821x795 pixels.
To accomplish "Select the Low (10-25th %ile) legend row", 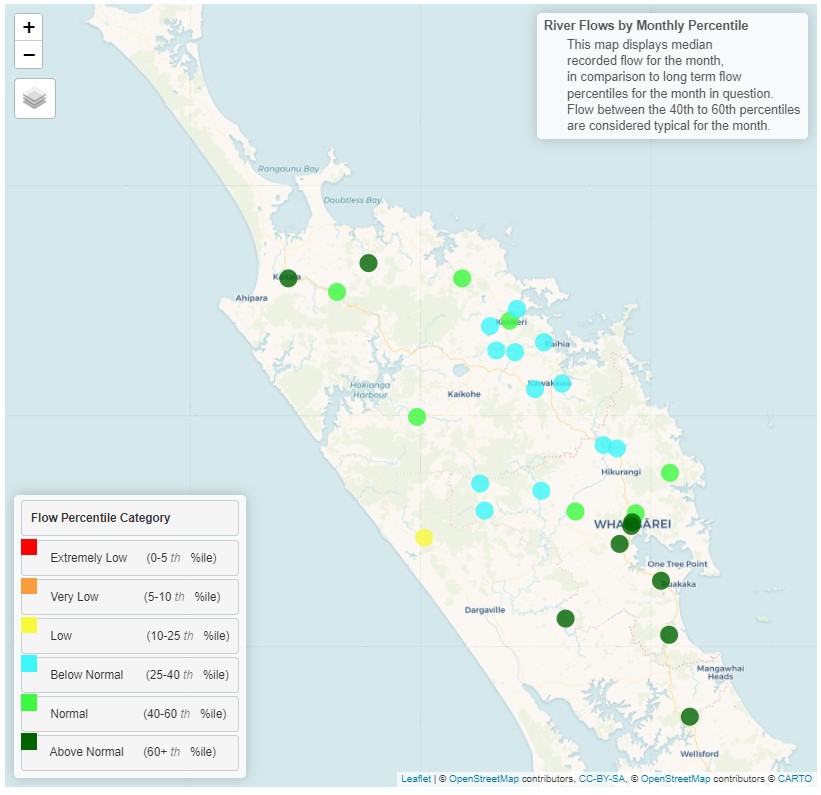I will pyautogui.click(x=130, y=636).
